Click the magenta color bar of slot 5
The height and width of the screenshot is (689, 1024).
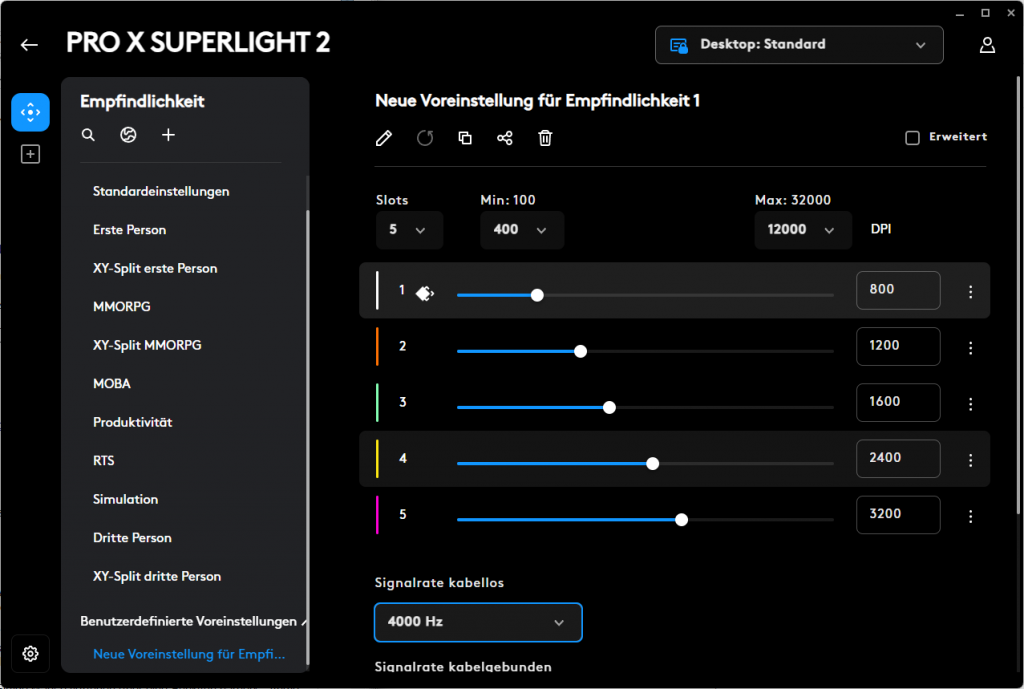(377, 515)
